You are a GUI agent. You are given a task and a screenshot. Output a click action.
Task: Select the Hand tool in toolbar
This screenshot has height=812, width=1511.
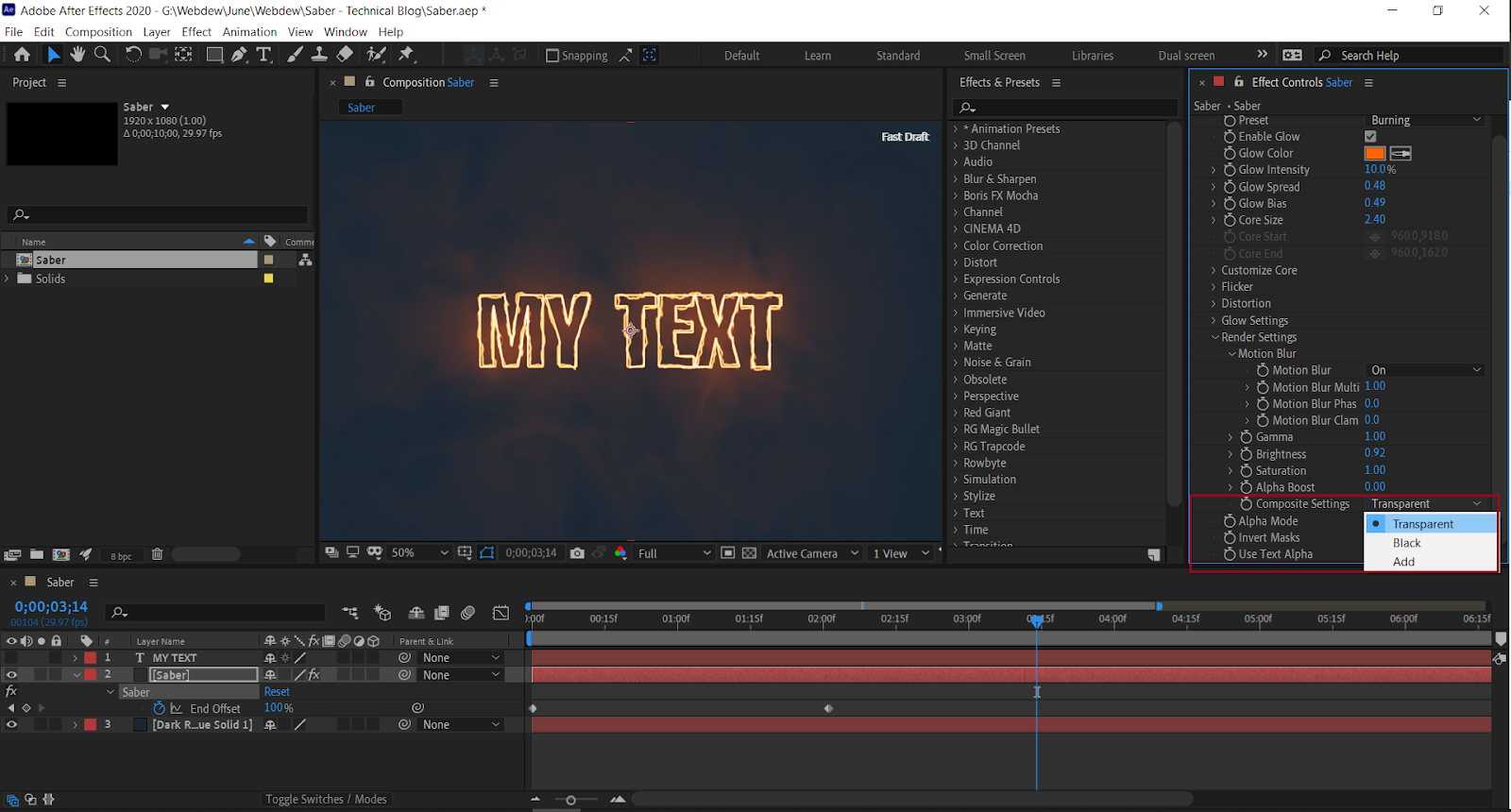tap(77, 55)
